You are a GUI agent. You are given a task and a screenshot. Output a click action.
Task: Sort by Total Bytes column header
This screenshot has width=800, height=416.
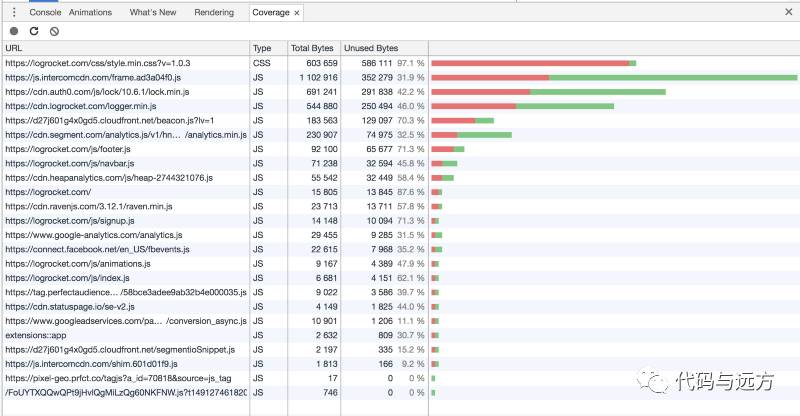pyautogui.click(x=314, y=48)
